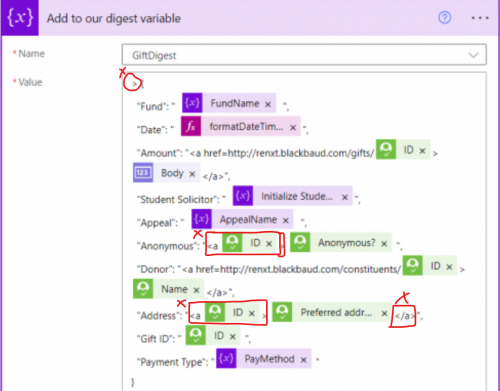The height and width of the screenshot is (391, 500).
Task: Click the variable icon beside the action title
Action: pyautogui.click(x=20, y=18)
